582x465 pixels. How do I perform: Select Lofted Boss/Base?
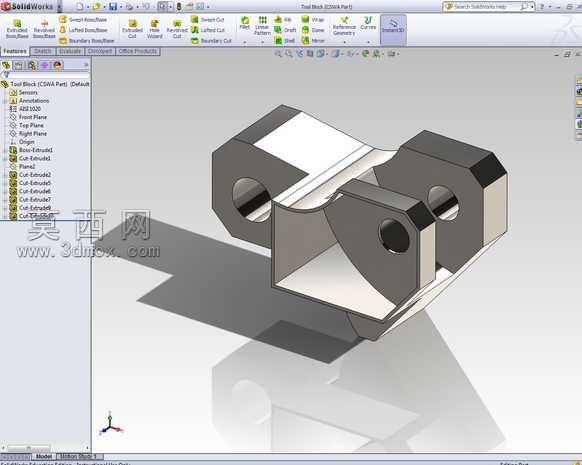pos(84,30)
